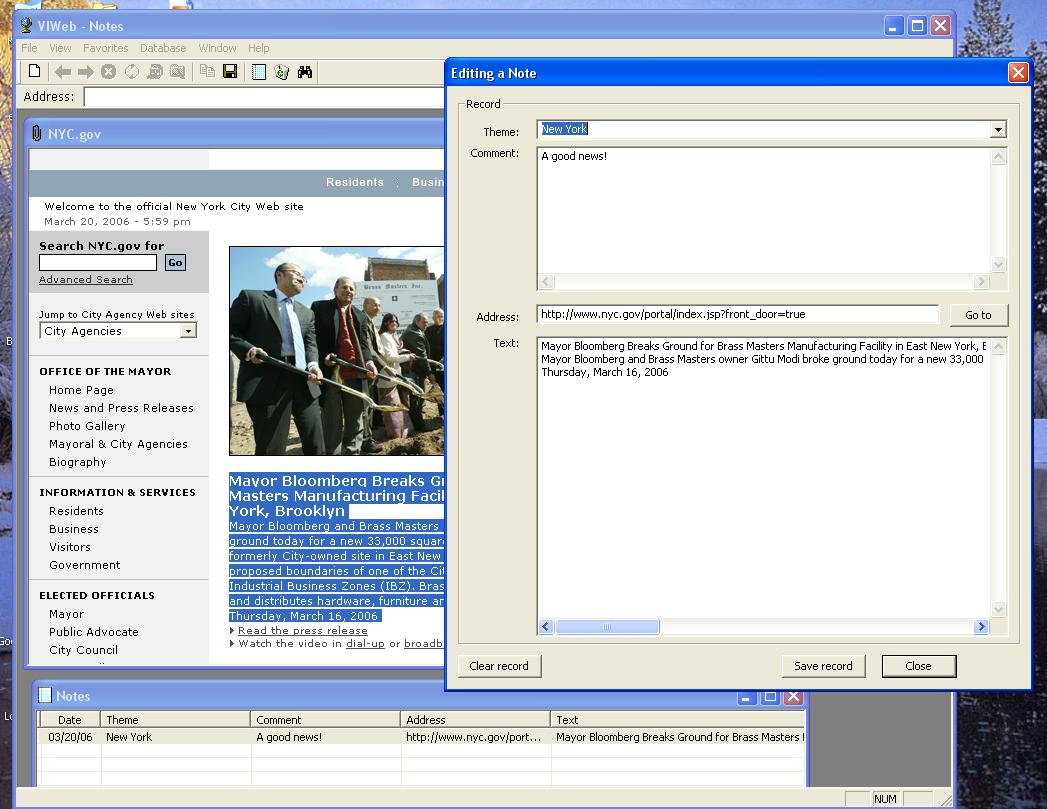1047x809 pixels.
Task: Open the Database menu
Action: [163, 48]
